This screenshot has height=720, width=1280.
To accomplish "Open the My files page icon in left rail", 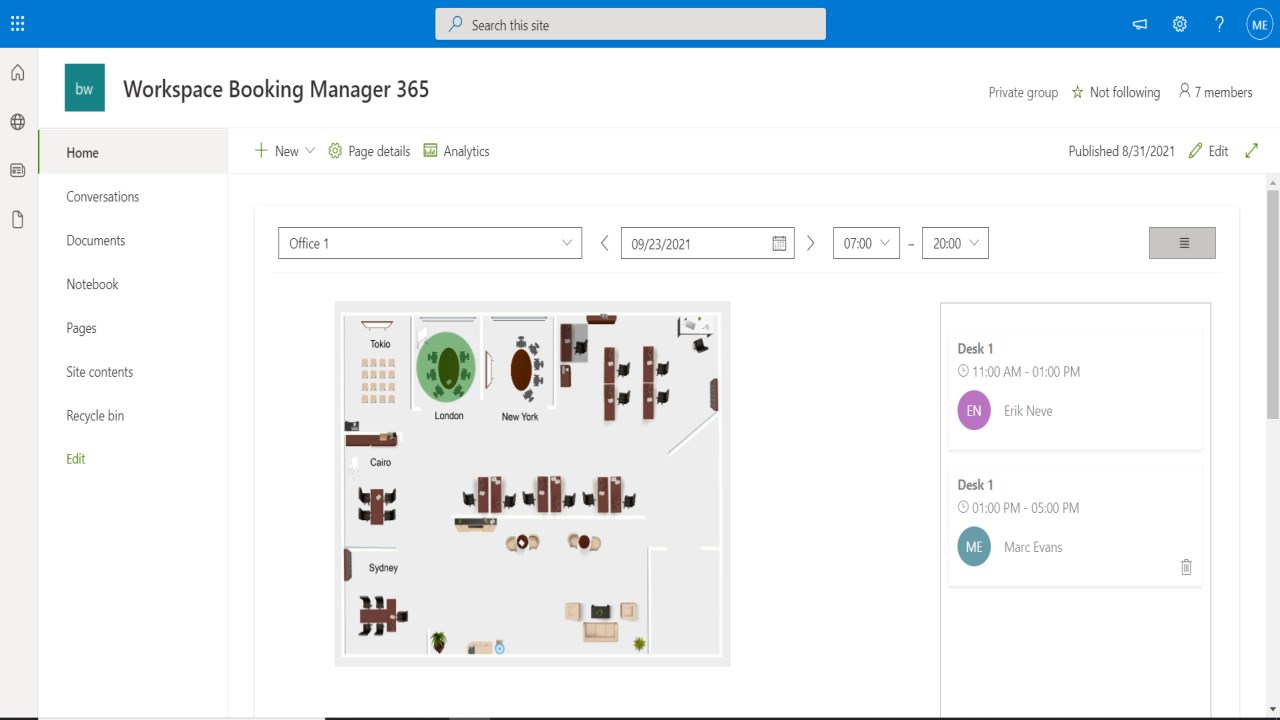I will 17,220.
